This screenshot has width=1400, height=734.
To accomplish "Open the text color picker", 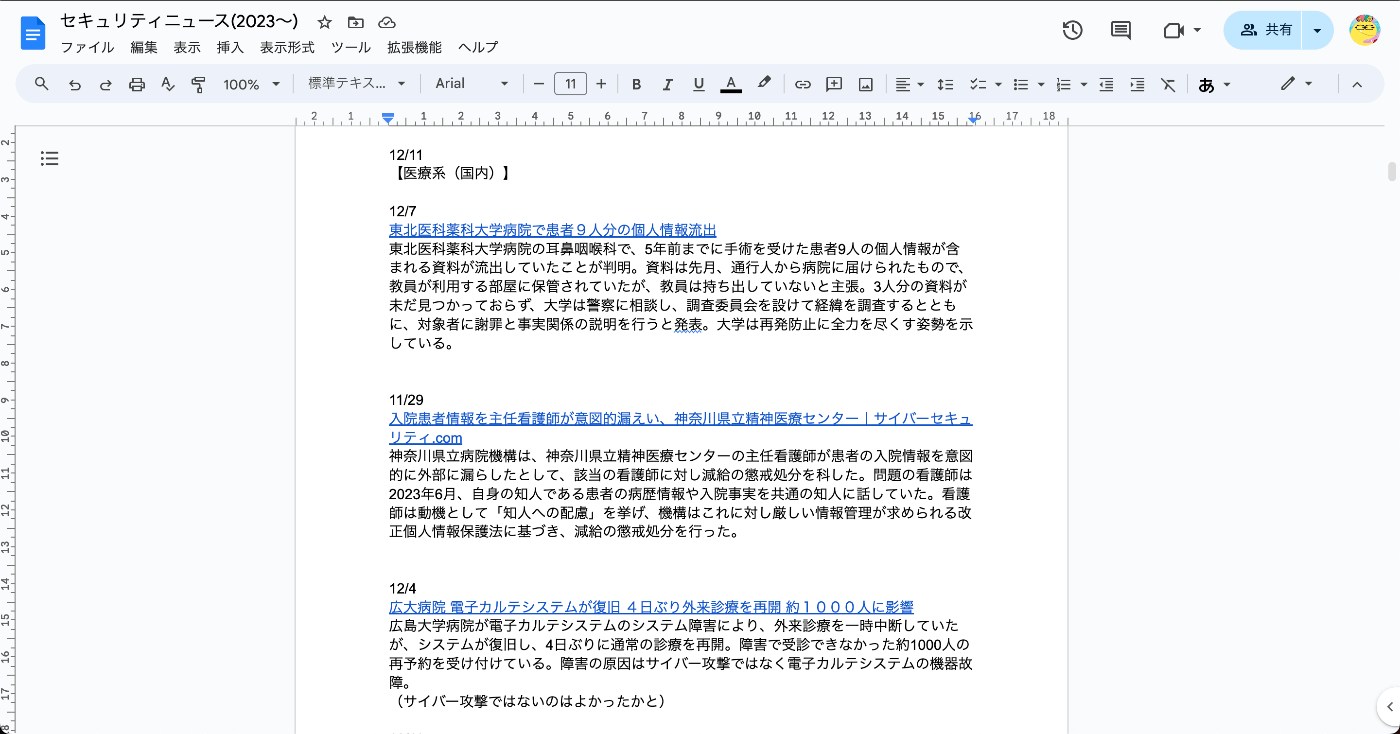I will tap(731, 84).
